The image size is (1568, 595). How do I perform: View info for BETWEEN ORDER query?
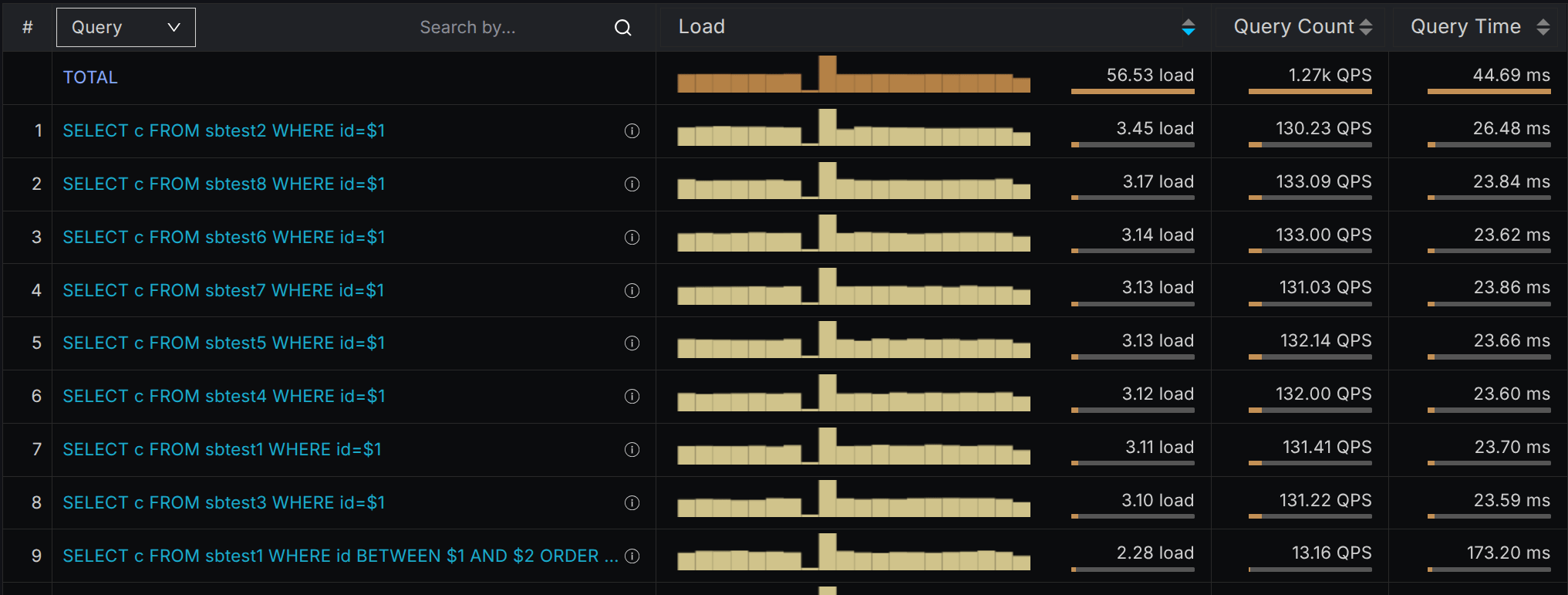632,556
